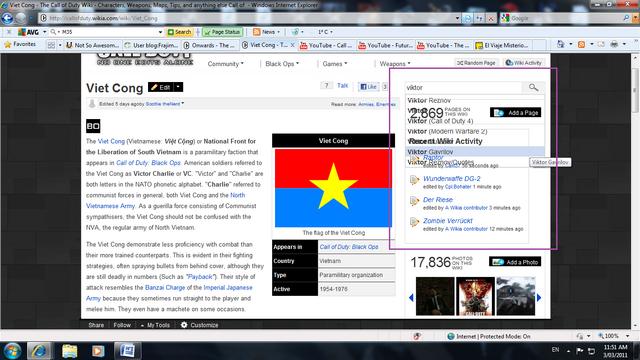
Task: Click the Edit page button
Action: click(161, 87)
